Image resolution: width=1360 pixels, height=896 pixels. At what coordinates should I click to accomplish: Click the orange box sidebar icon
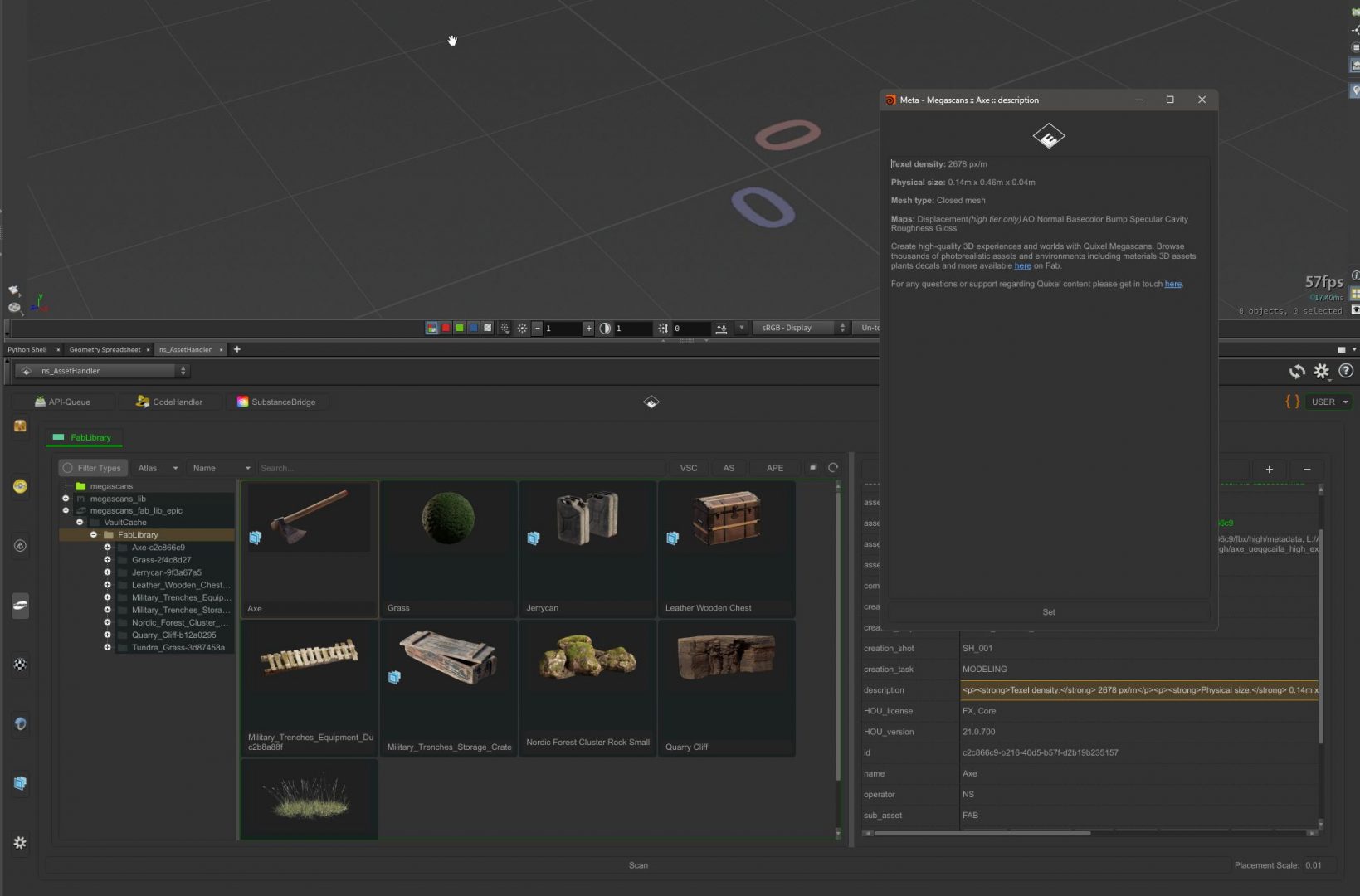tap(20, 426)
